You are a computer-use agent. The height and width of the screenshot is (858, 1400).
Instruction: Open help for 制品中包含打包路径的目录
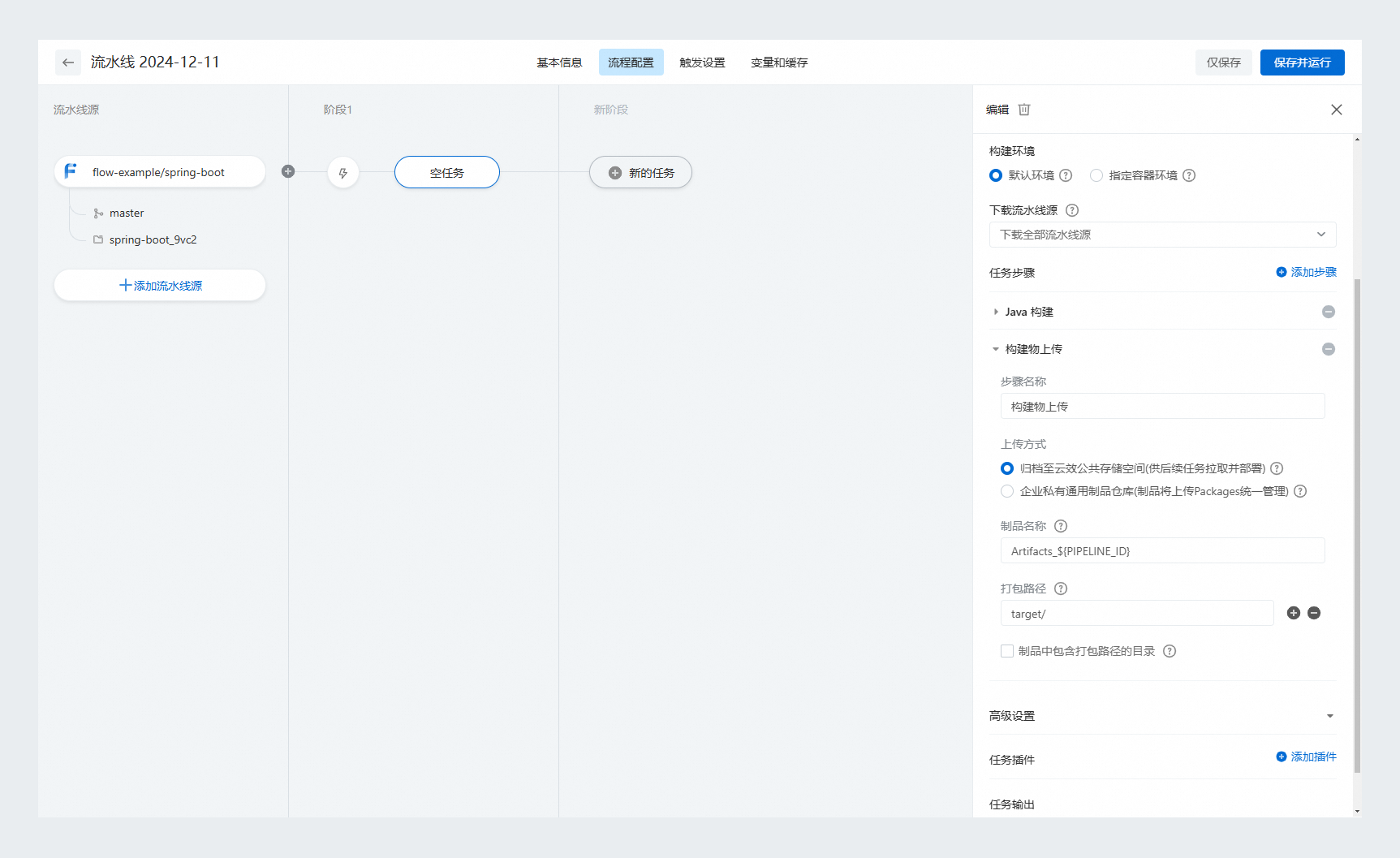[1170, 651]
